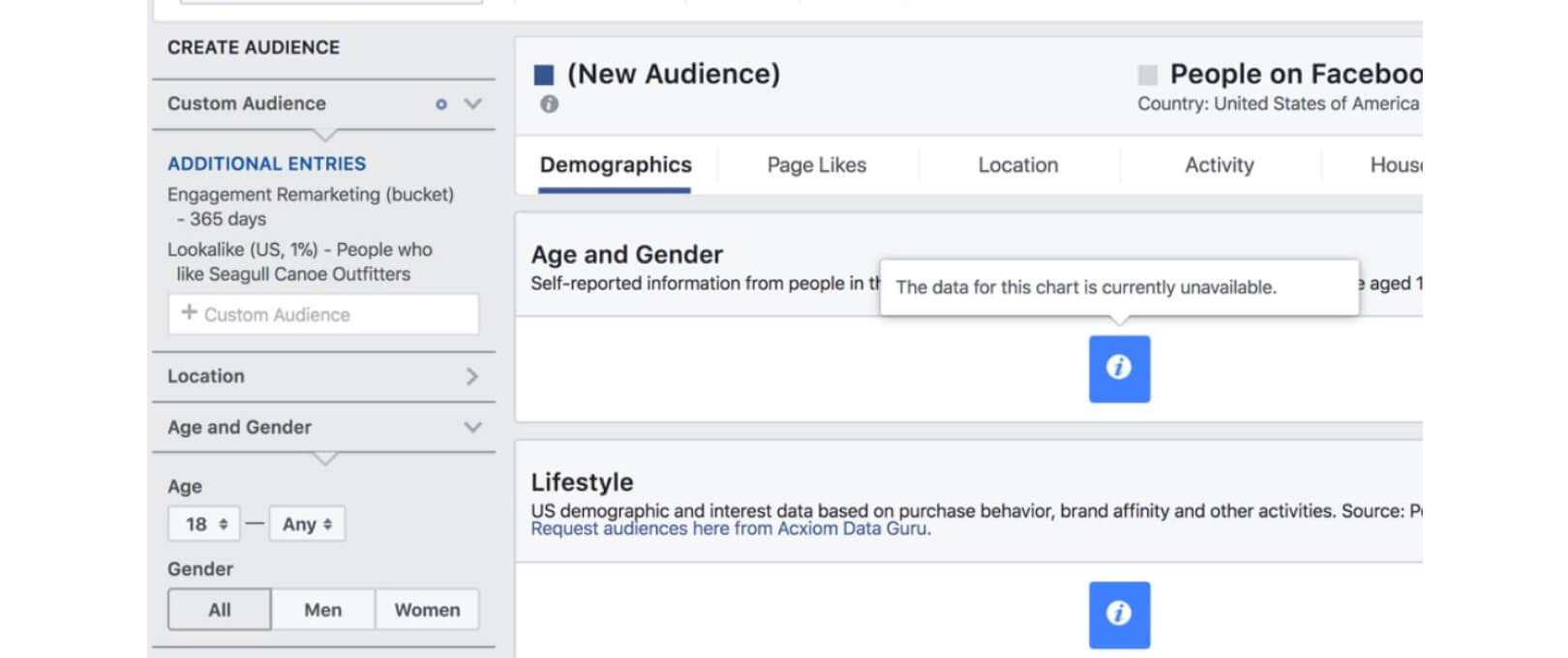Select the Men gender option
1568x658 pixels.
pyautogui.click(x=323, y=610)
